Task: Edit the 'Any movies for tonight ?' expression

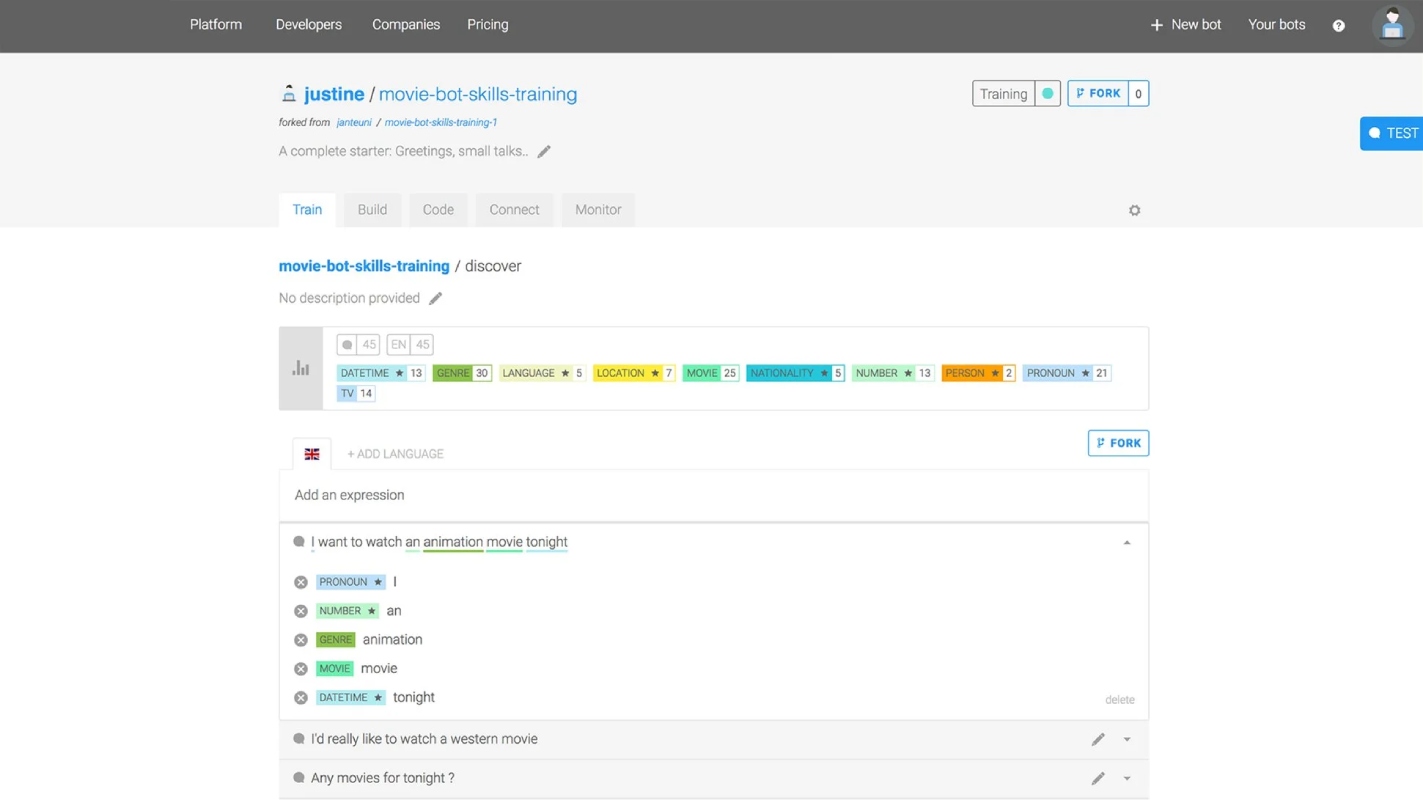Action: [1098, 778]
